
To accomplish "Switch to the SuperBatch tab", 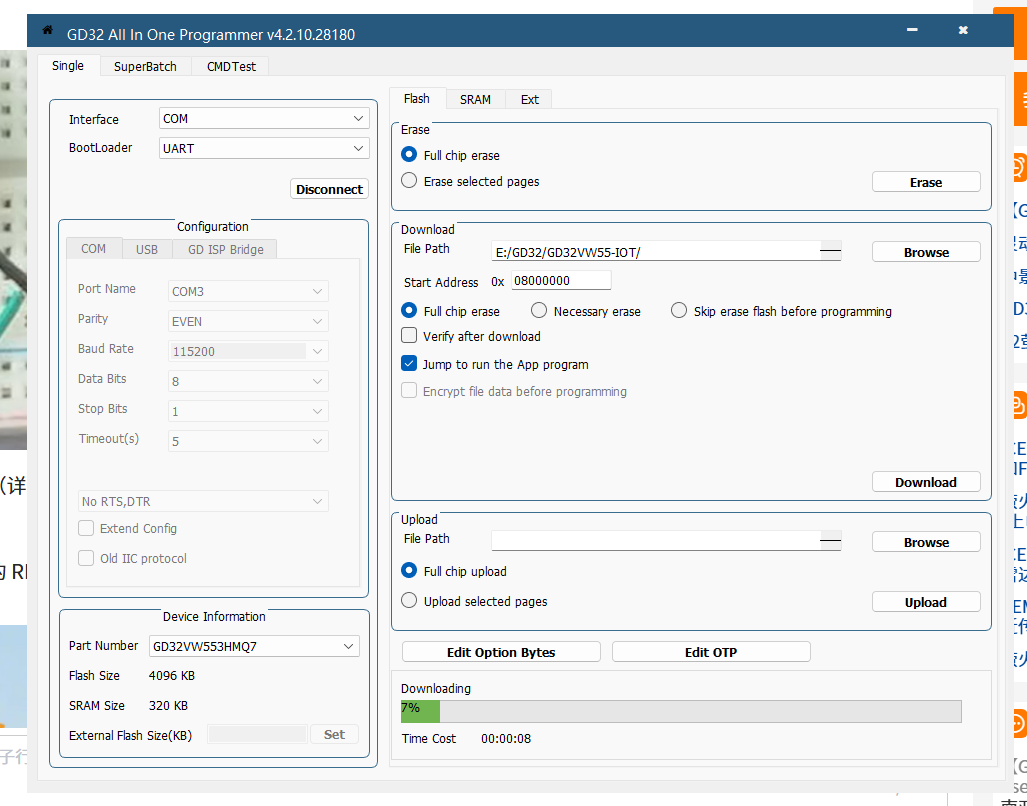I will (145, 66).
